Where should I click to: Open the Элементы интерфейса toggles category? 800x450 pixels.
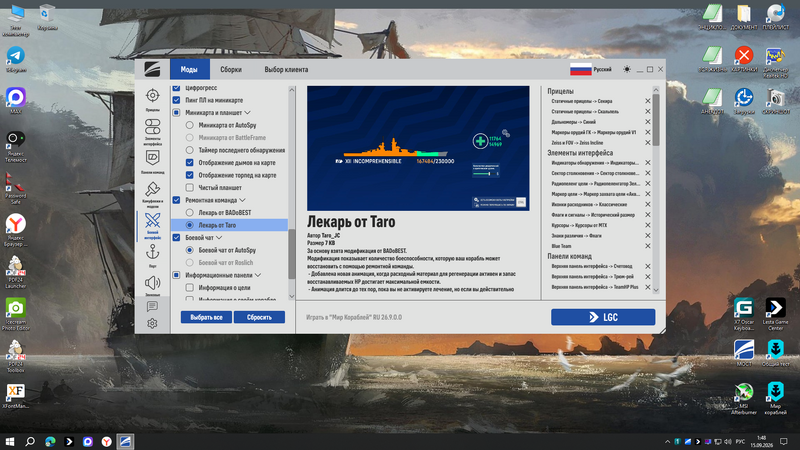point(153,127)
